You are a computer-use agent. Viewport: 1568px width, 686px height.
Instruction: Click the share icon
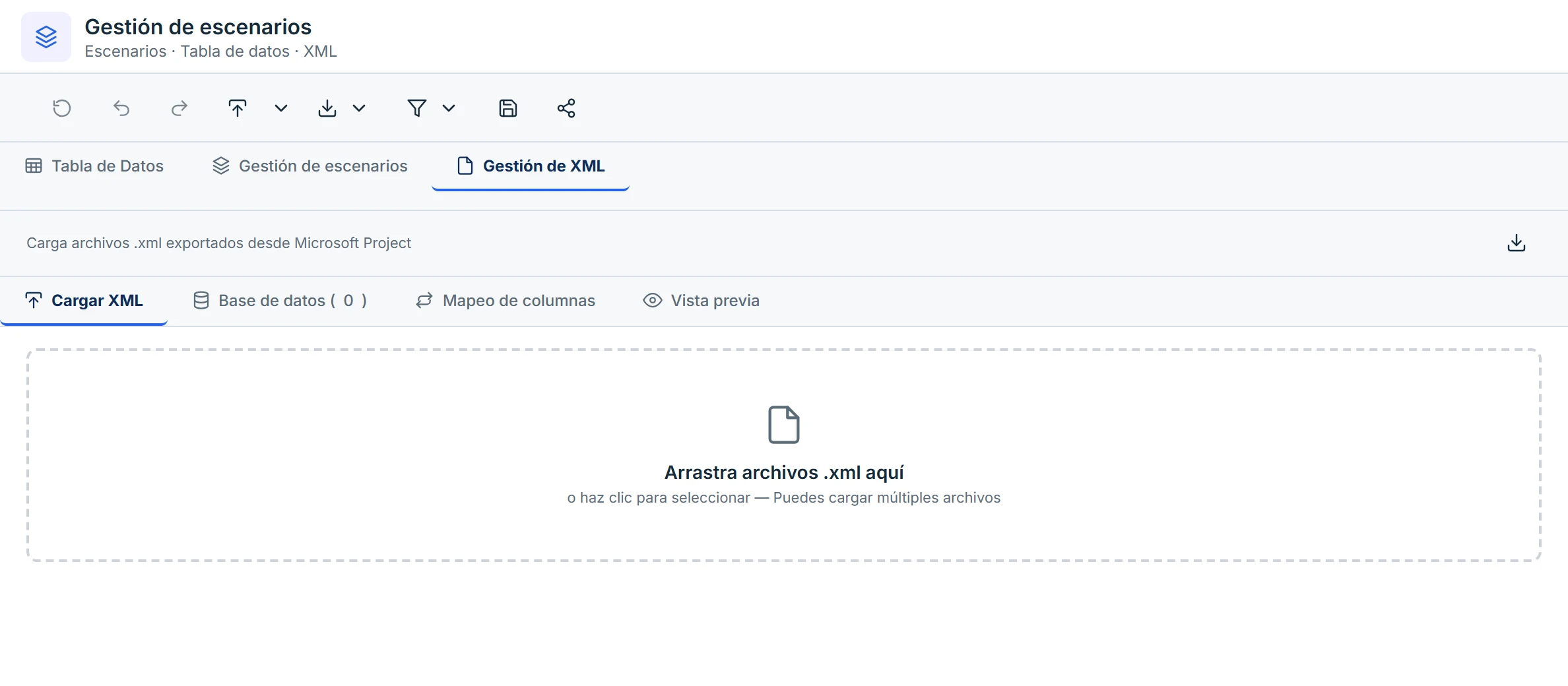[566, 108]
